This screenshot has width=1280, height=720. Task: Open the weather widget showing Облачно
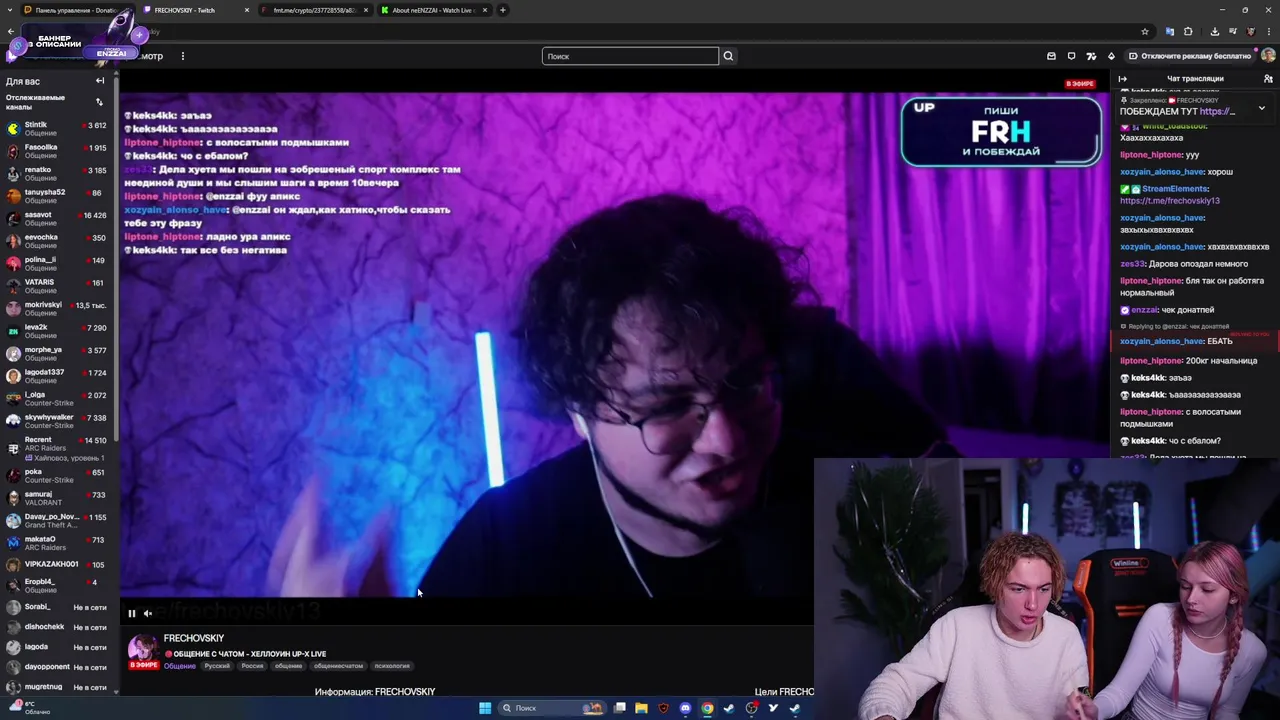click(28, 708)
